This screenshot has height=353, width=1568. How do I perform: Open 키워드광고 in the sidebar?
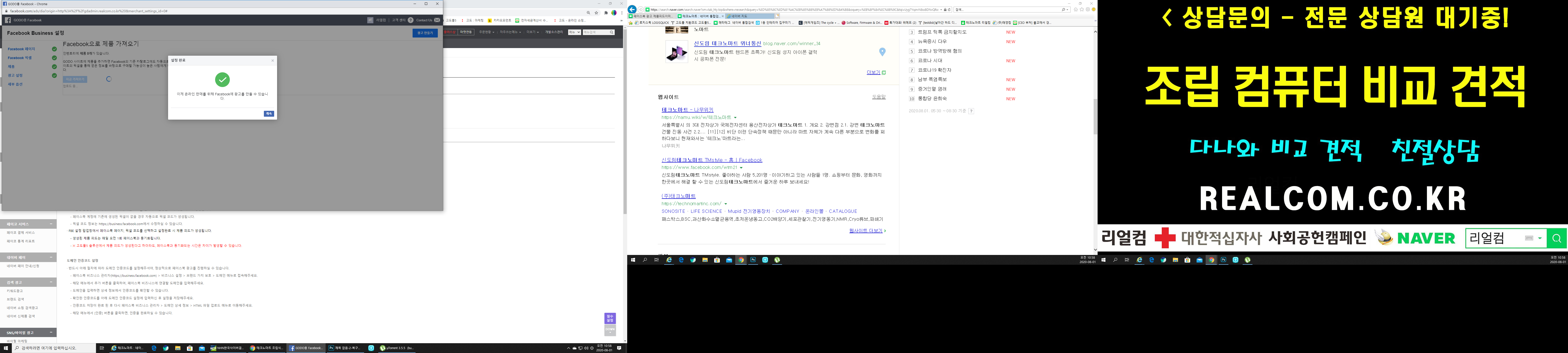click(15, 291)
